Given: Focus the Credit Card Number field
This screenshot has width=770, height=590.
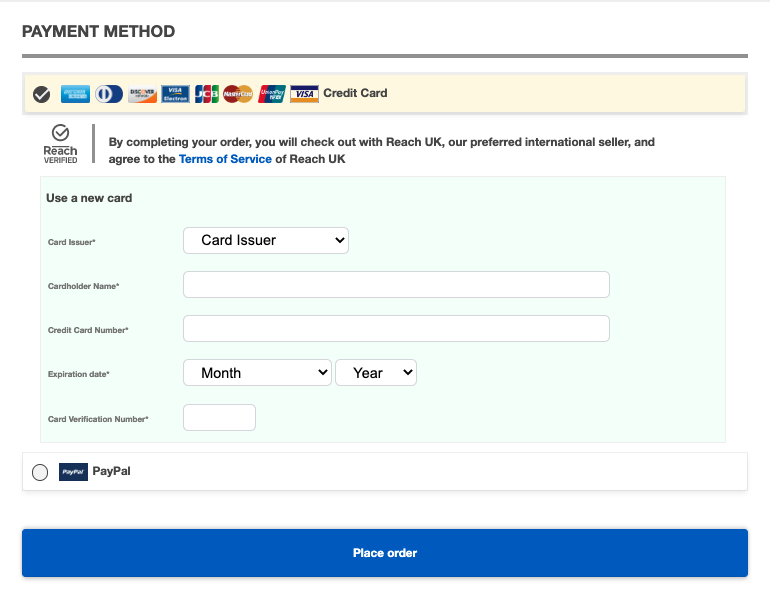Looking at the screenshot, I should [396, 329].
